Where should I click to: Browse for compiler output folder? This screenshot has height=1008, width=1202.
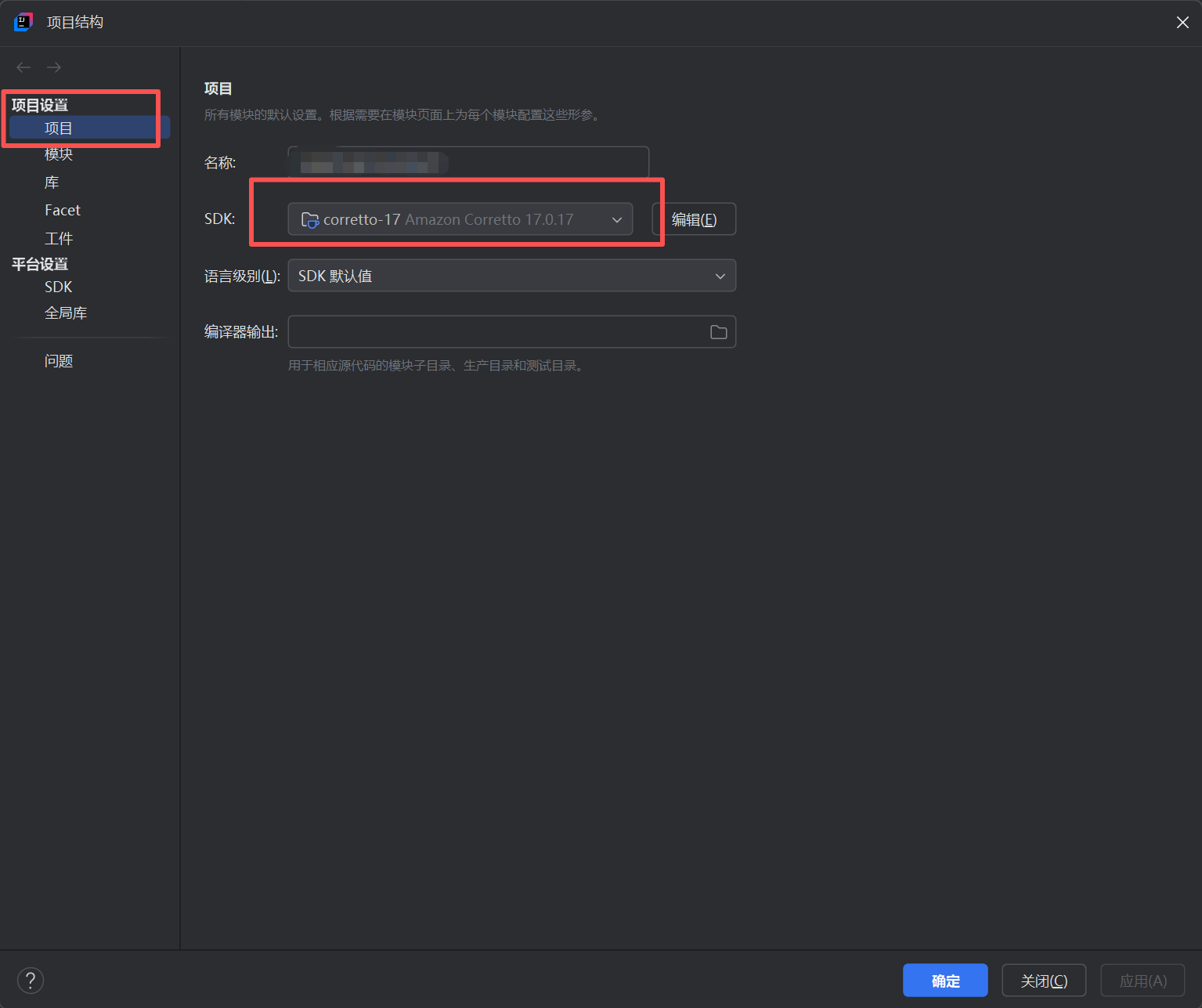point(718,332)
